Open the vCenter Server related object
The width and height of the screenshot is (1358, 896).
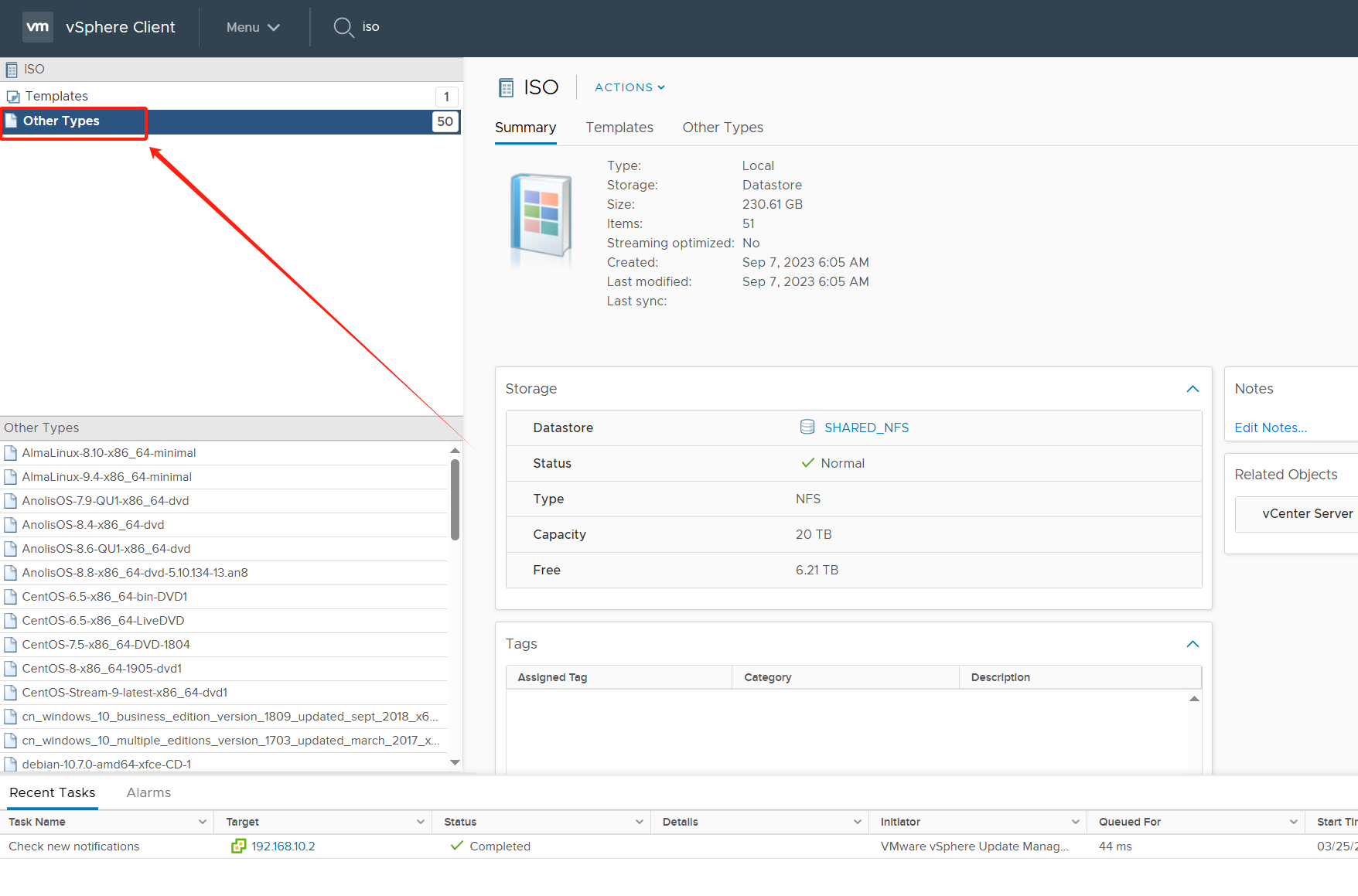[x=1307, y=513]
